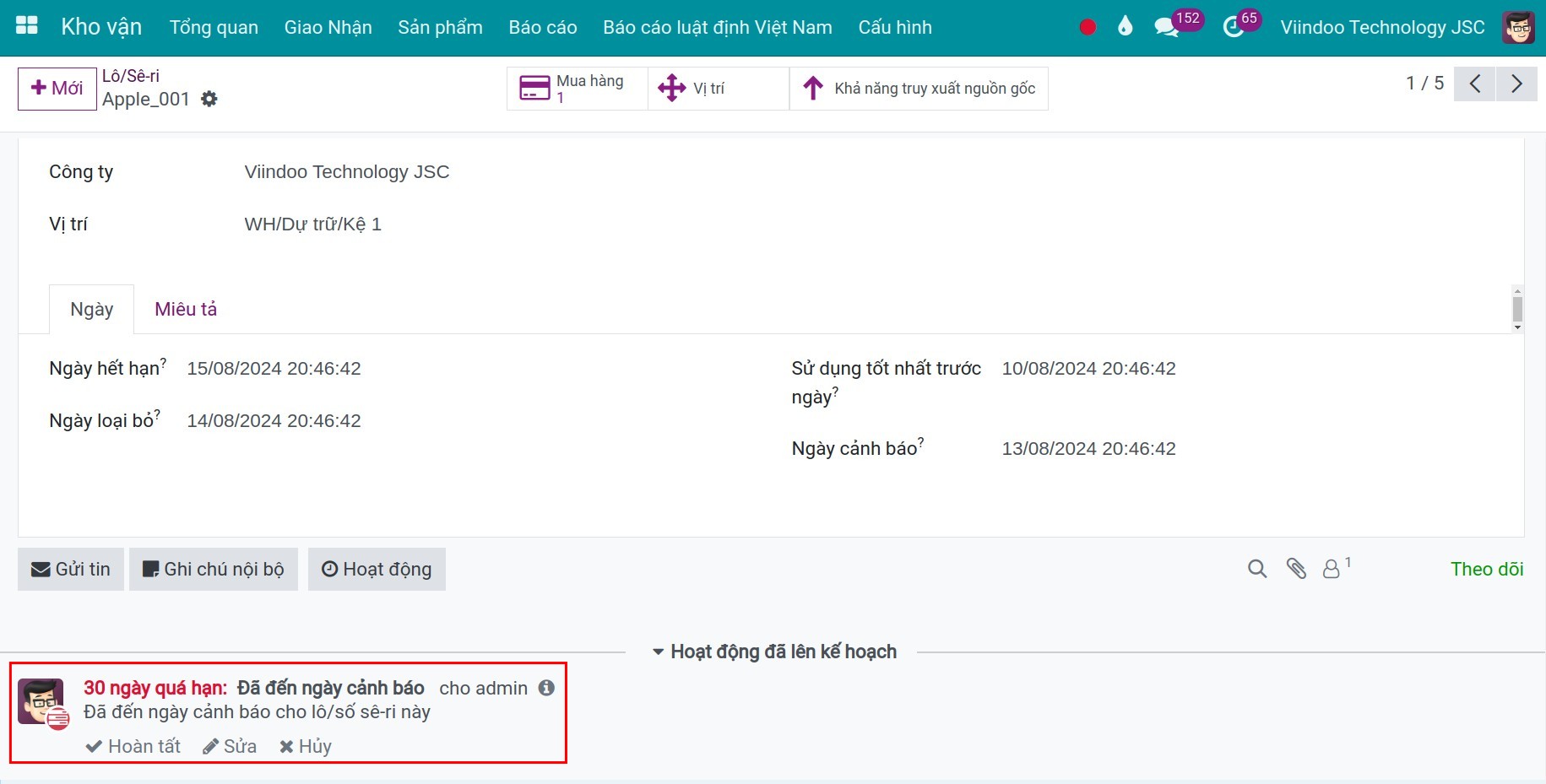Screen dimensions: 1546x784
Task: Go to previous record arrow
Action: pos(1475,84)
